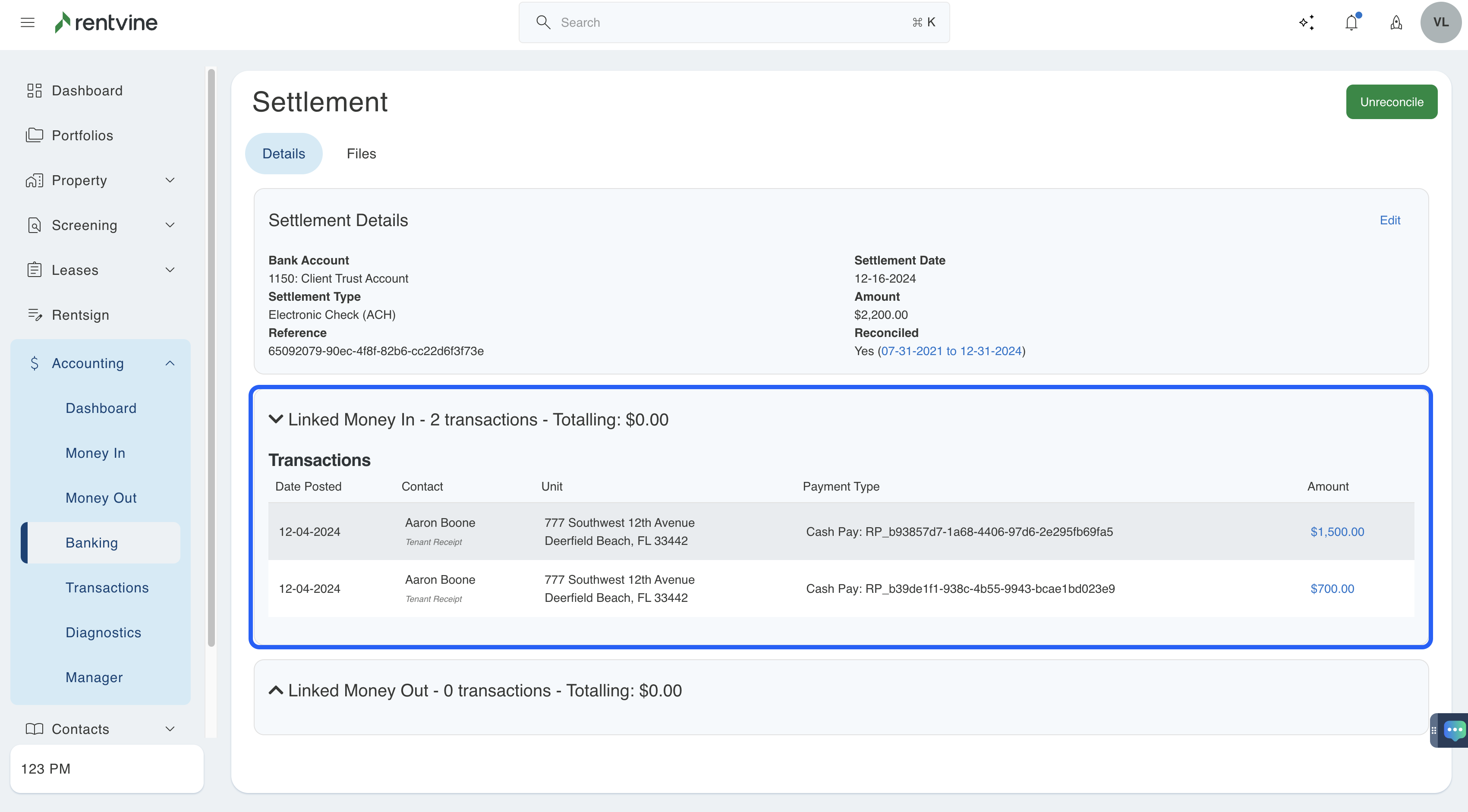Screen dimensions: 1468x812
Task: Click the reconciliation date range link
Action: (951, 351)
